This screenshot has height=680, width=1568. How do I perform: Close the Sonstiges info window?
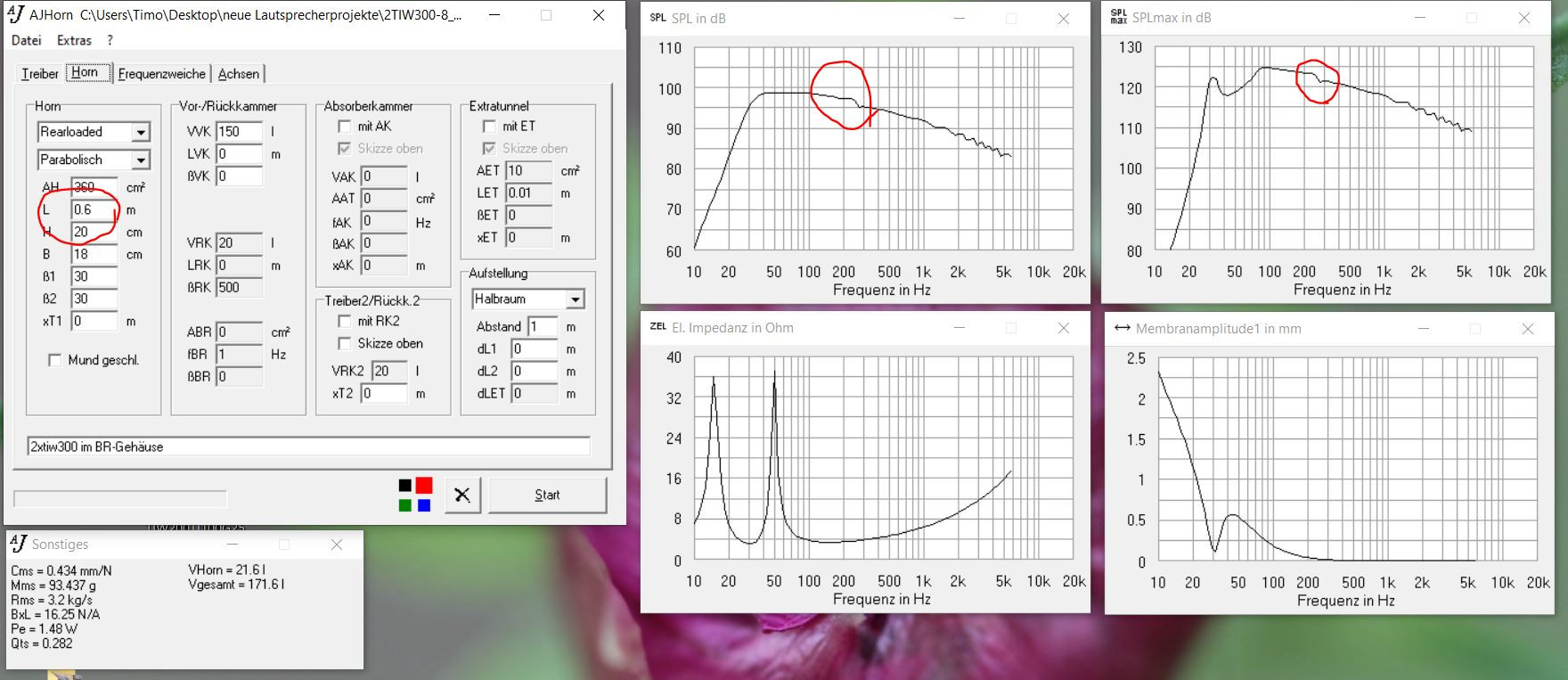[x=337, y=544]
